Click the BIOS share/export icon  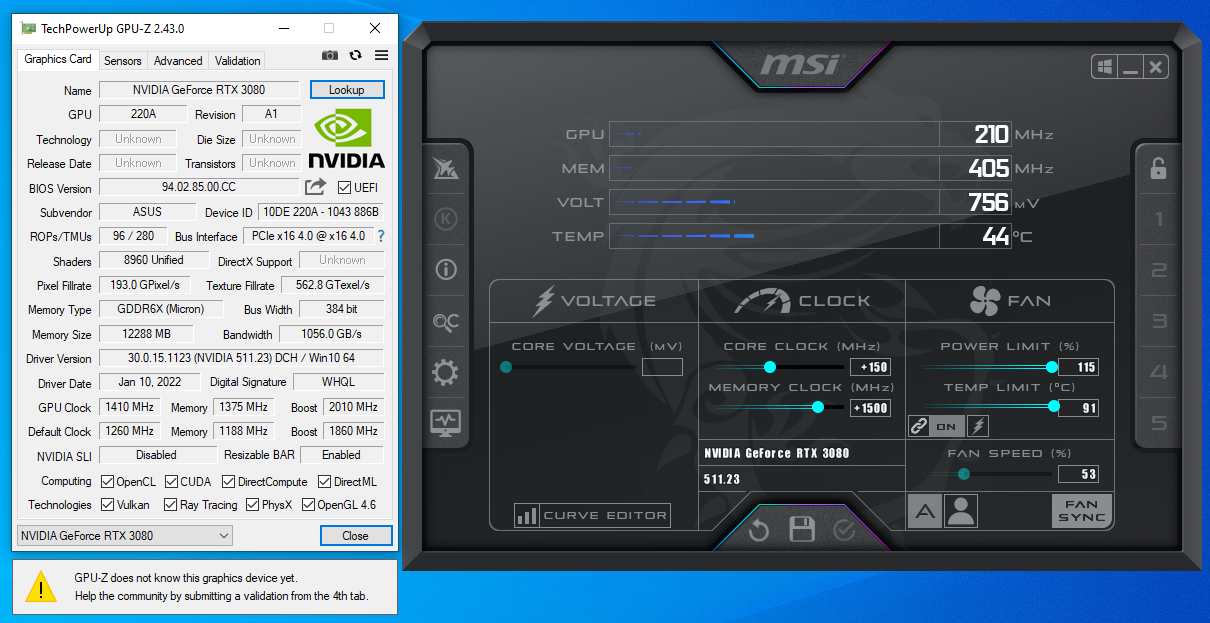315,187
